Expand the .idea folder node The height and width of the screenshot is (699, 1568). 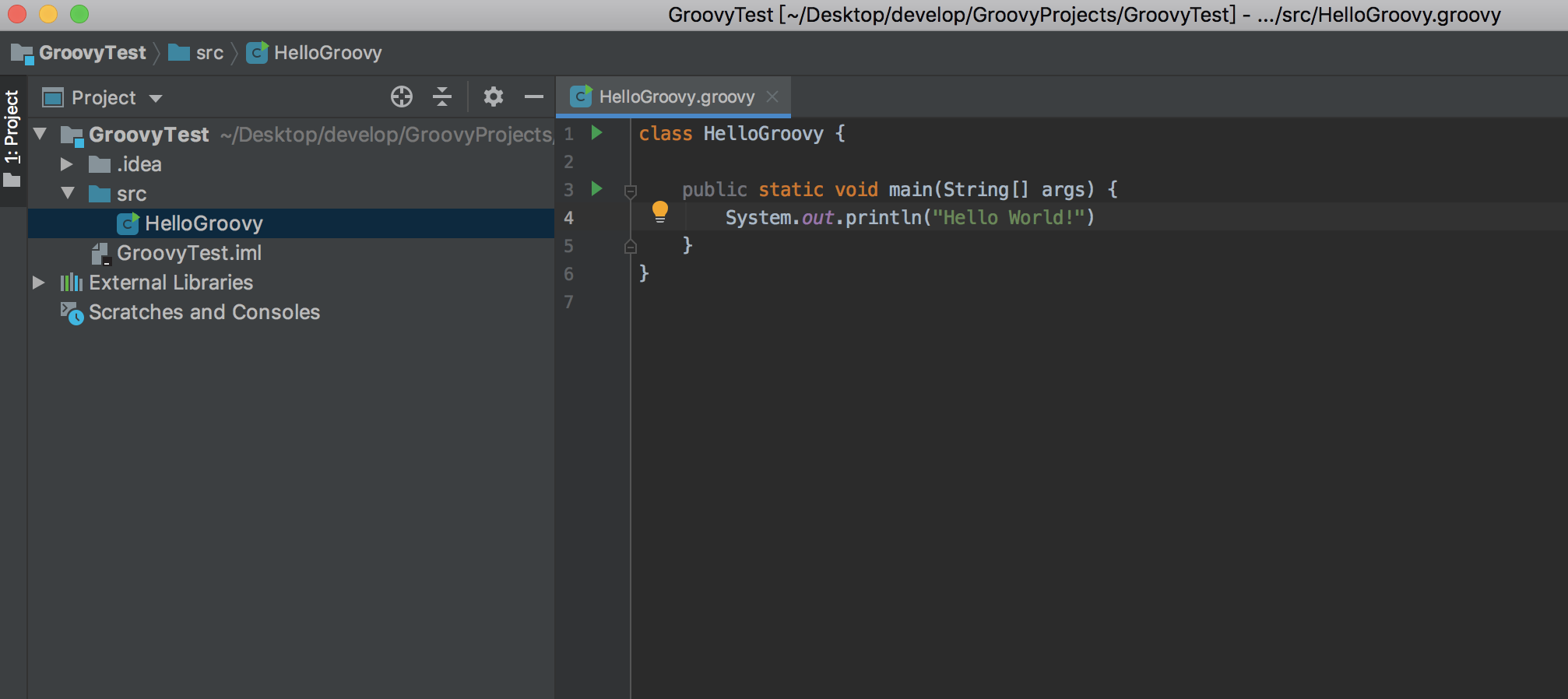(67, 164)
